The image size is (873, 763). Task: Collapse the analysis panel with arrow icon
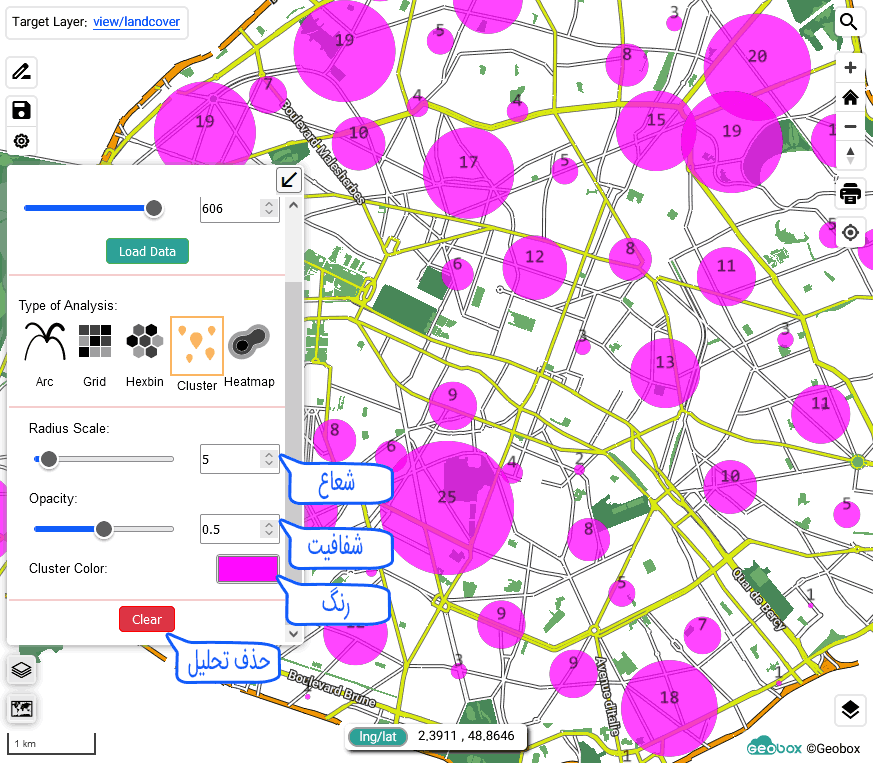289,180
